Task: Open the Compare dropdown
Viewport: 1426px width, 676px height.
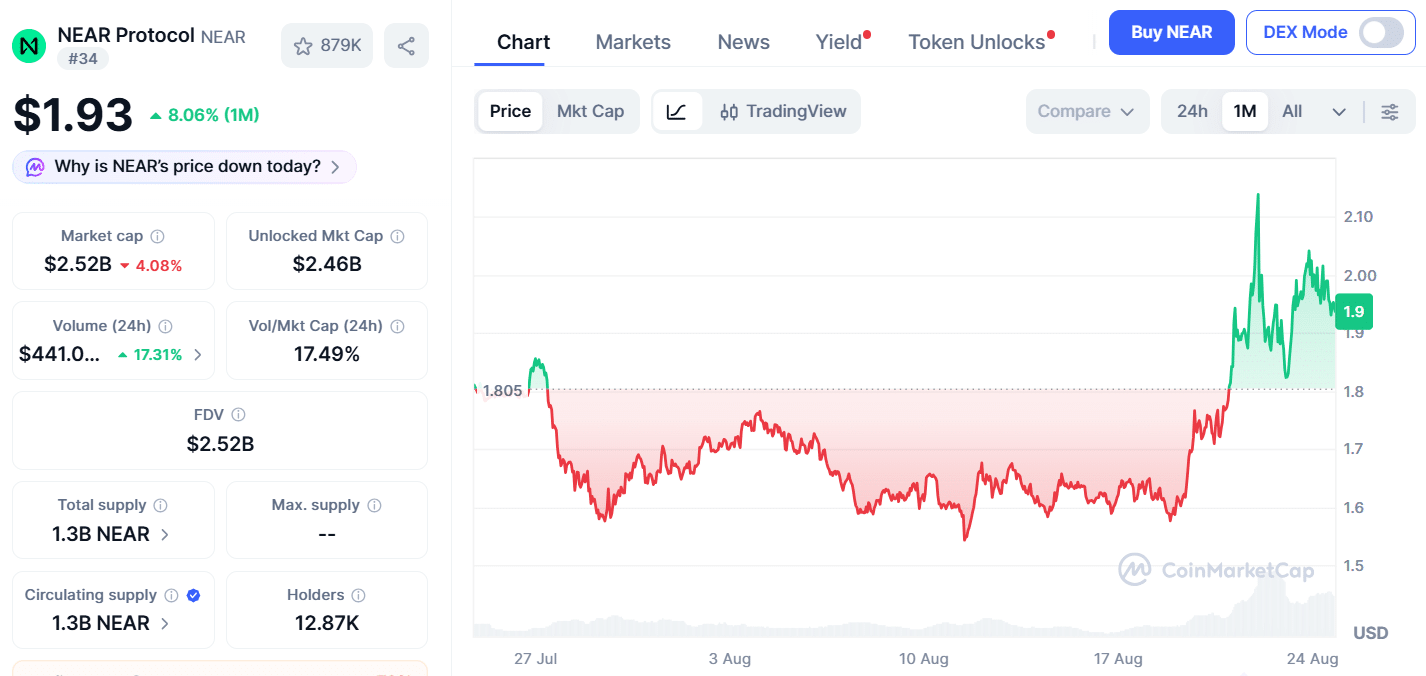Action: point(1086,112)
